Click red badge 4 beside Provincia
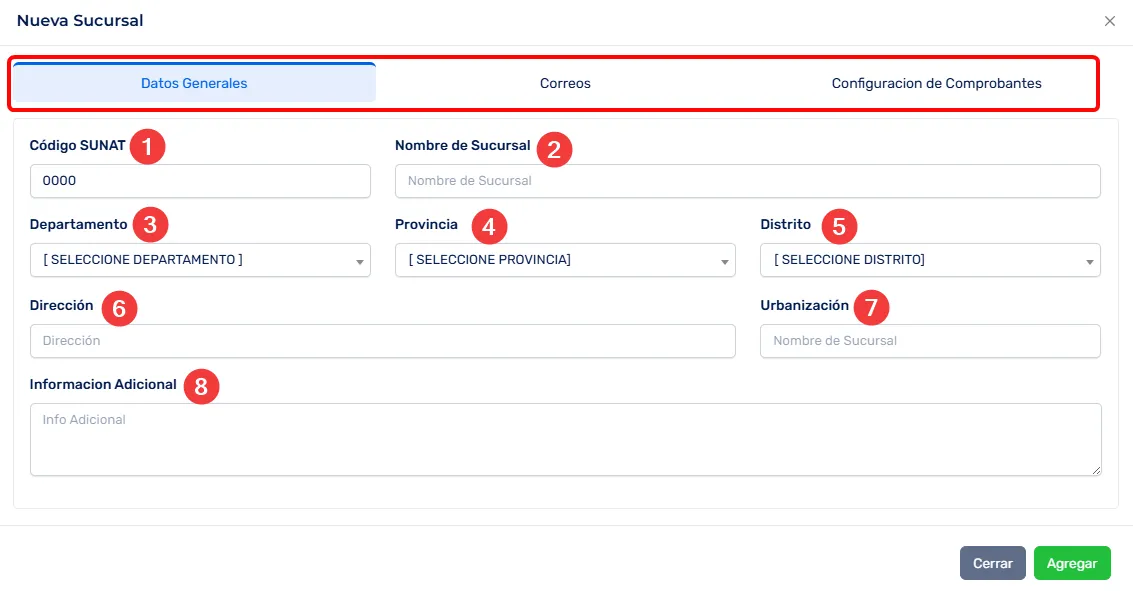The height and width of the screenshot is (591, 1133). coord(488,227)
